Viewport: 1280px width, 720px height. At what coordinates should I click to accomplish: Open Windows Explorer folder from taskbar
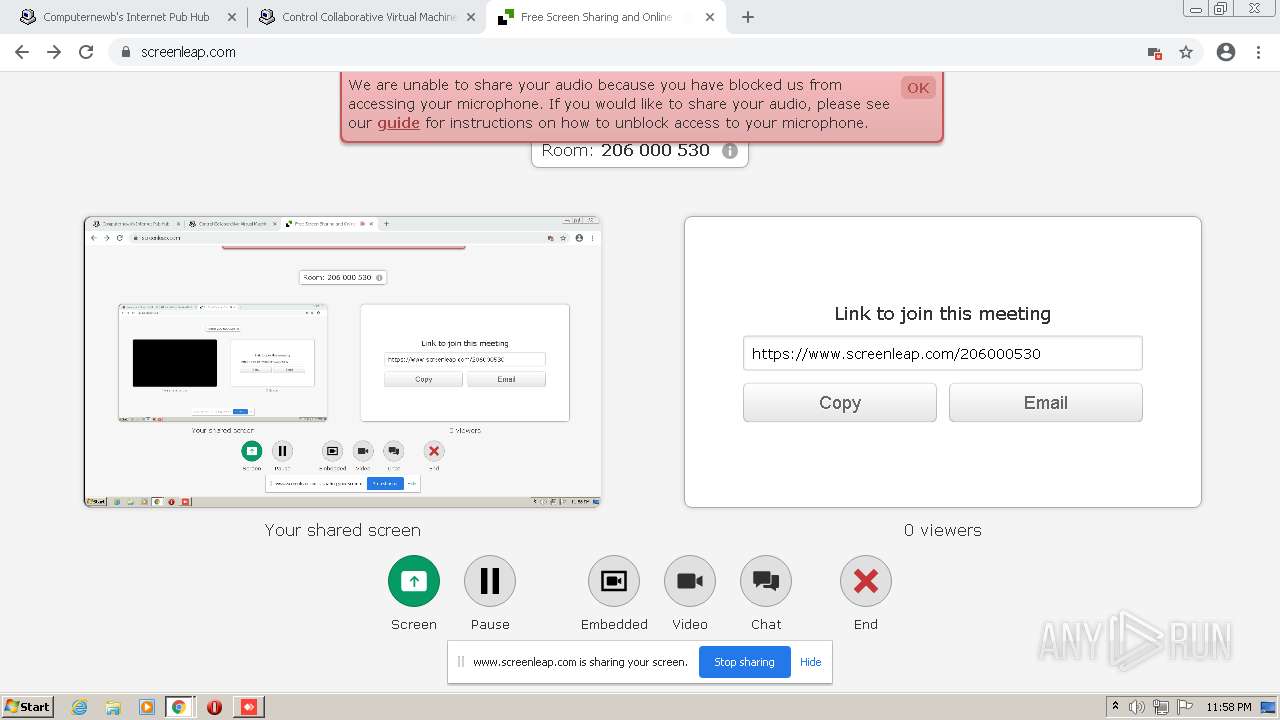113,707
